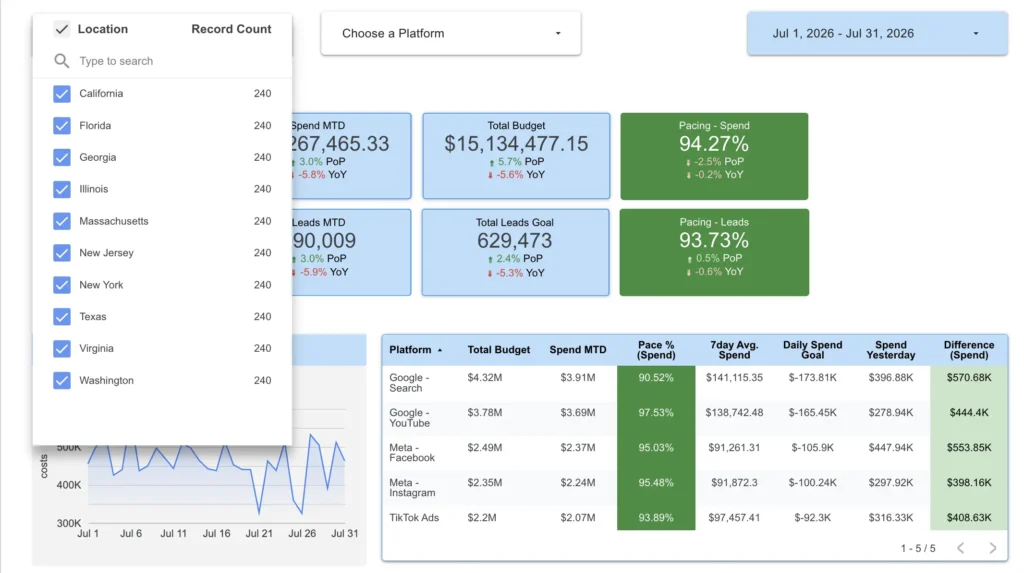1024x573 pixels.
Task: Click the $2.24M spend MTD cell
Action: click(577, 483)
